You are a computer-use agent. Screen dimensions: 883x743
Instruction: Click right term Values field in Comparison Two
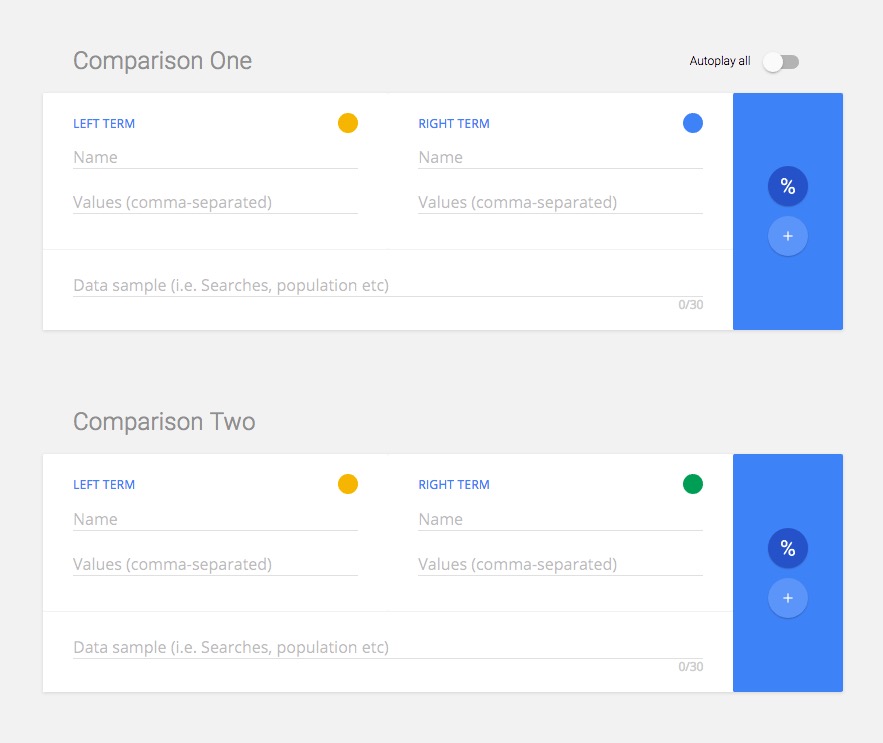[560, 565]
